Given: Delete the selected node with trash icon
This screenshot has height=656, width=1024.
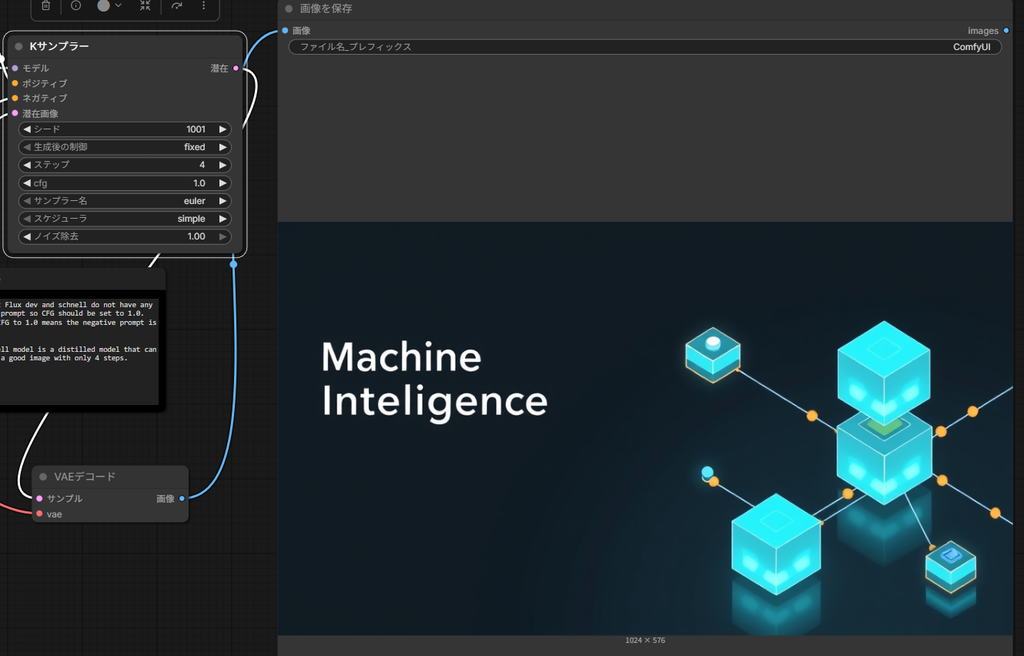Looking at the screenshot, I should pyautogui.click(x=46, y=5).
